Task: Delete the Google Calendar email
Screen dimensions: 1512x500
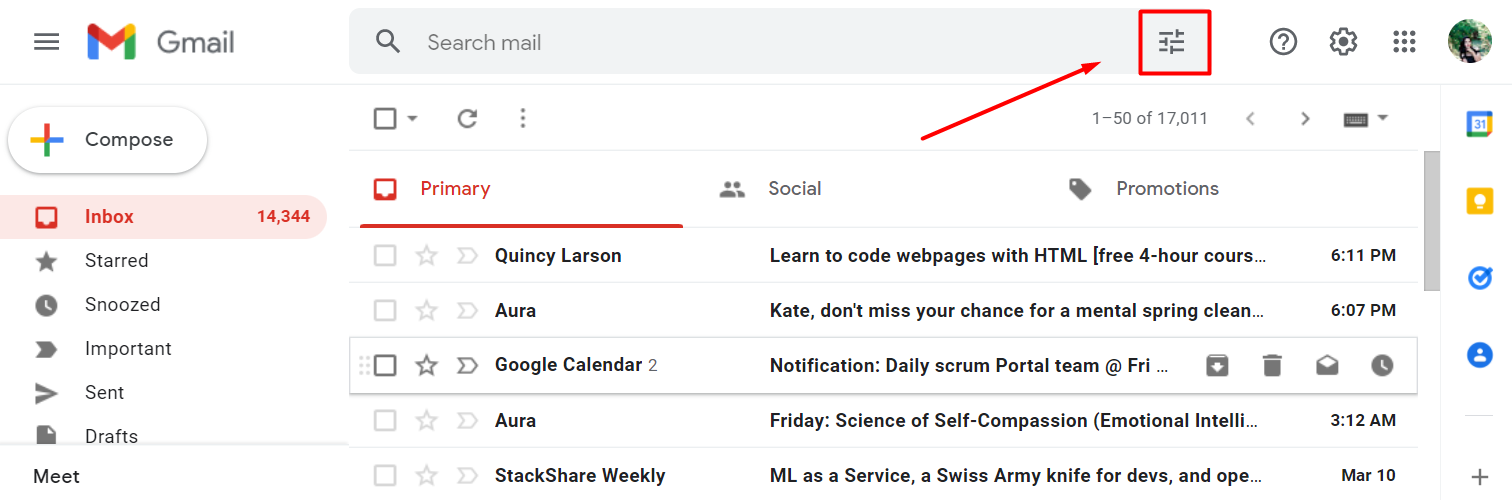Action: click(1272, 366)
